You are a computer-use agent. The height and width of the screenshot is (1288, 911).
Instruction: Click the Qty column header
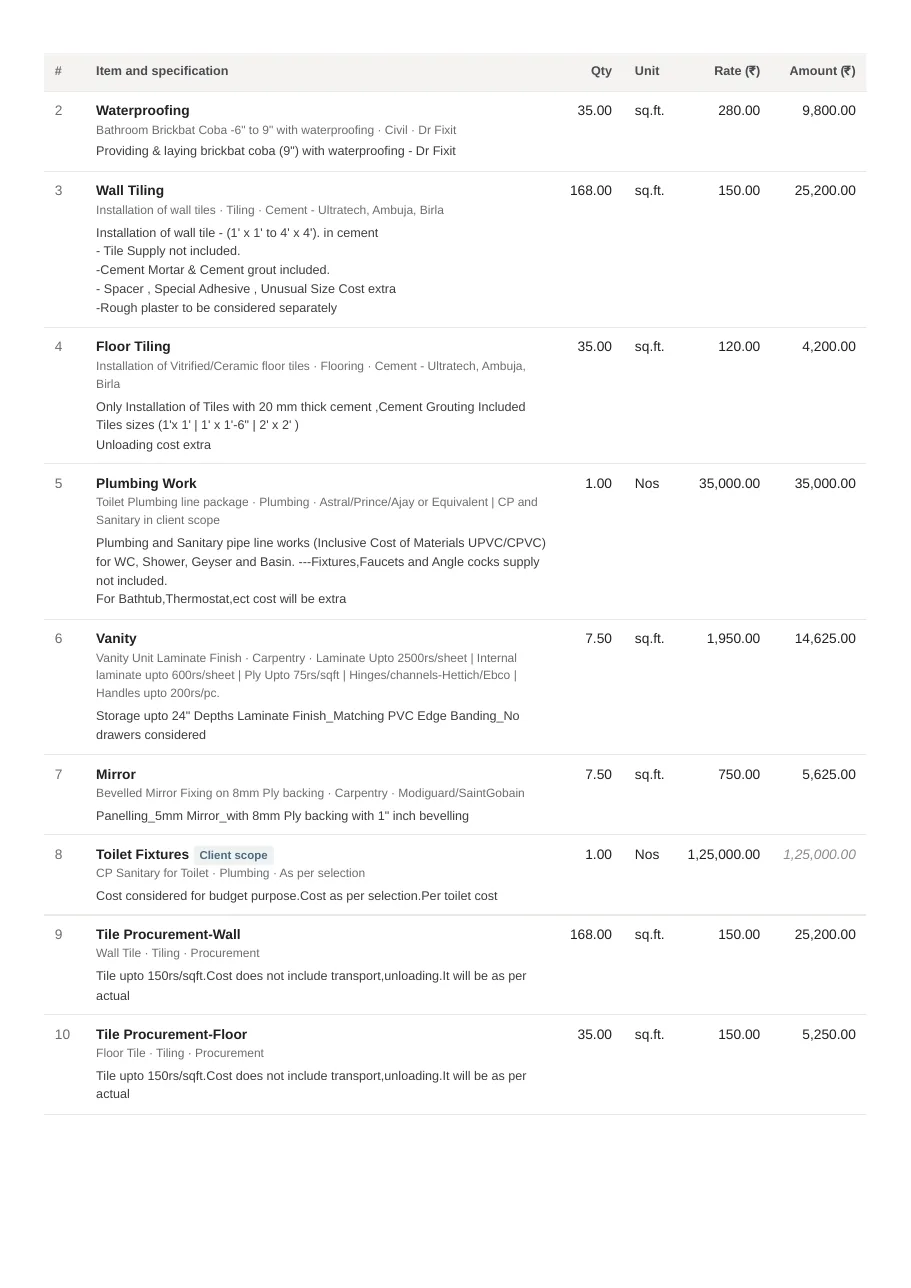point(601,71)
